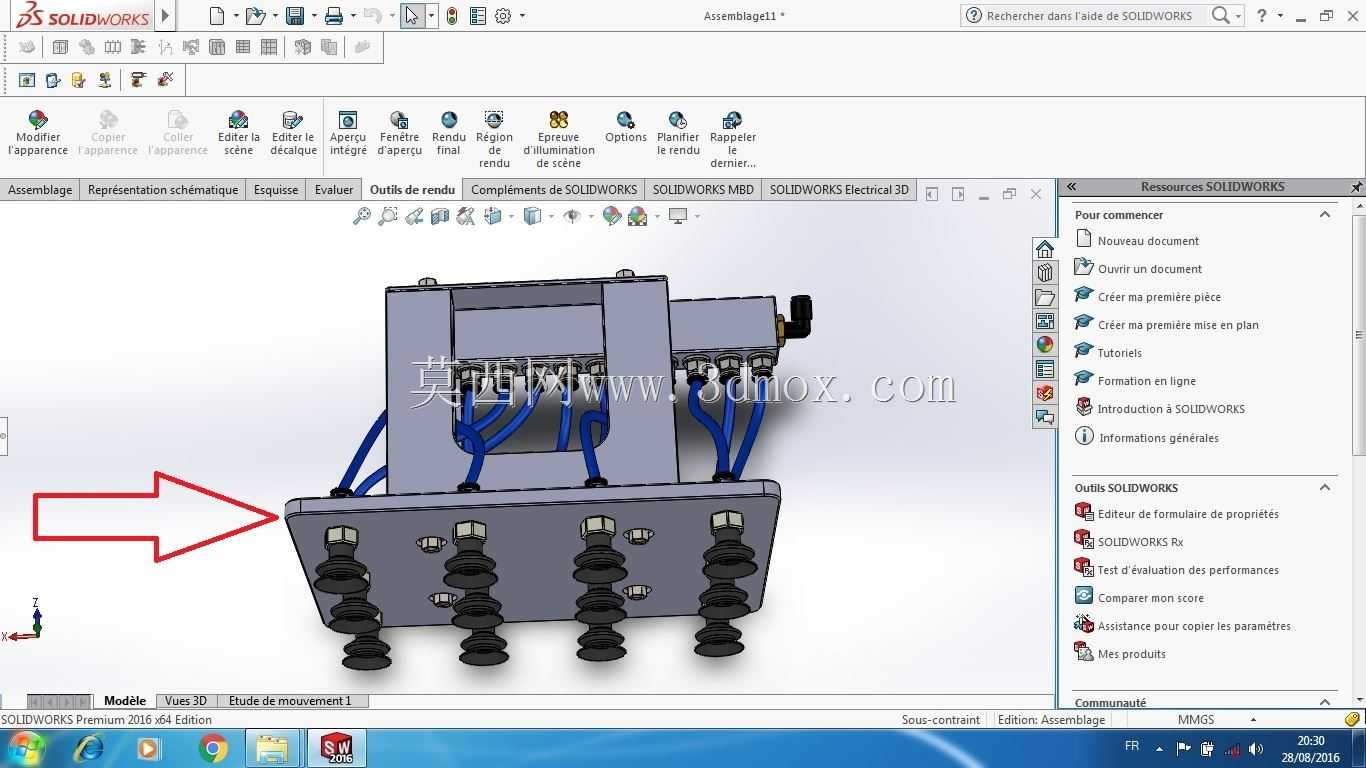Click the Rebuild traffic light icon
Image resolution: width=1366 pixels, height=768 pixels.
pyautogui.click(x=452, y=16)
